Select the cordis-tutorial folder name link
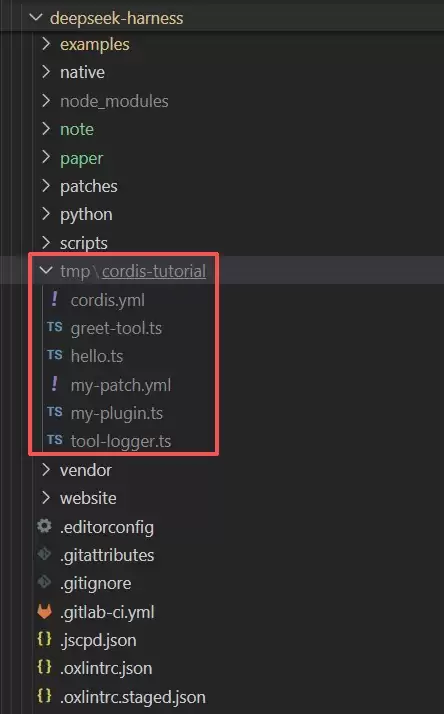The image size is (444, 714). 154,271
